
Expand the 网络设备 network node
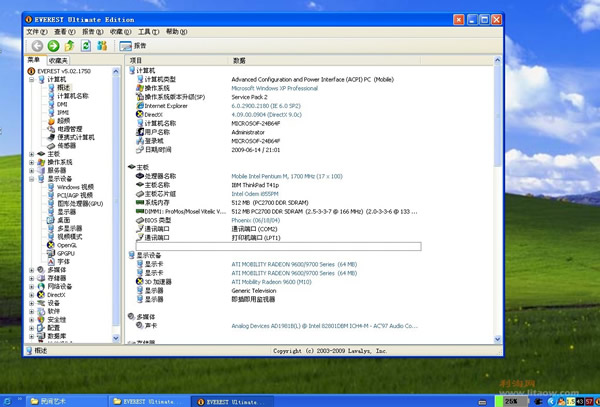32,287
